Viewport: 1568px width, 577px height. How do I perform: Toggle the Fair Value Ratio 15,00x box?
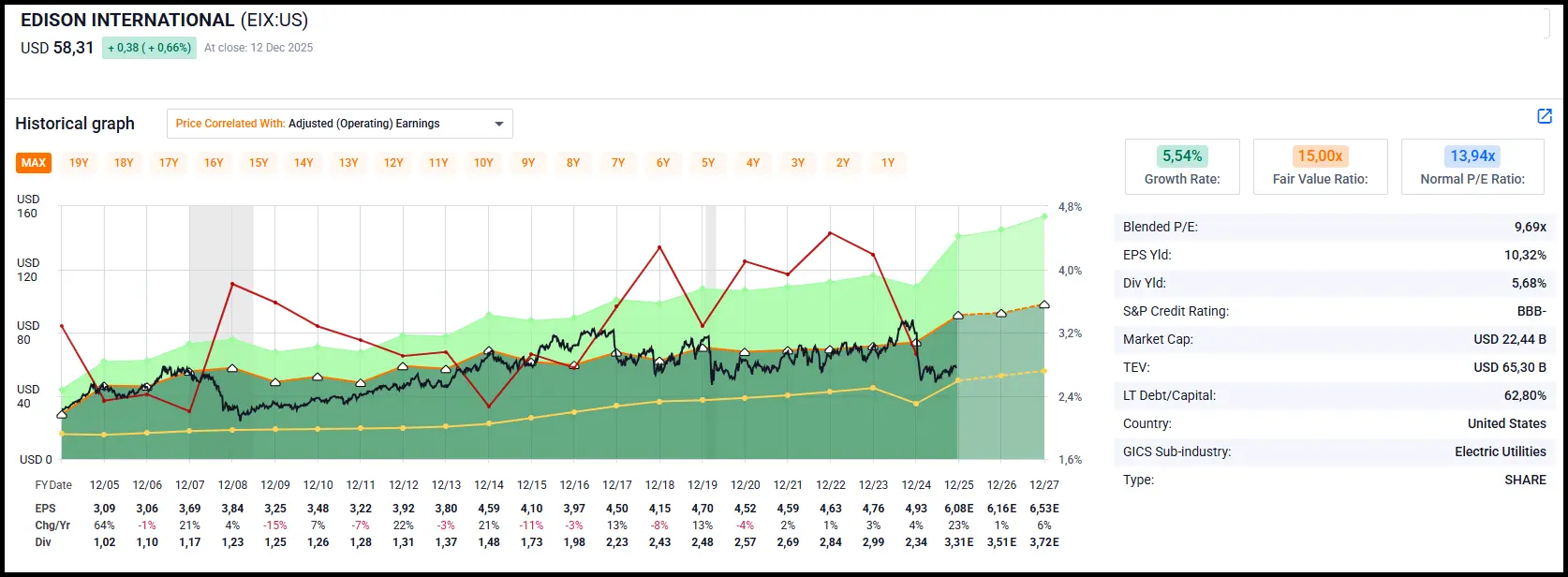coord(1320,167)
